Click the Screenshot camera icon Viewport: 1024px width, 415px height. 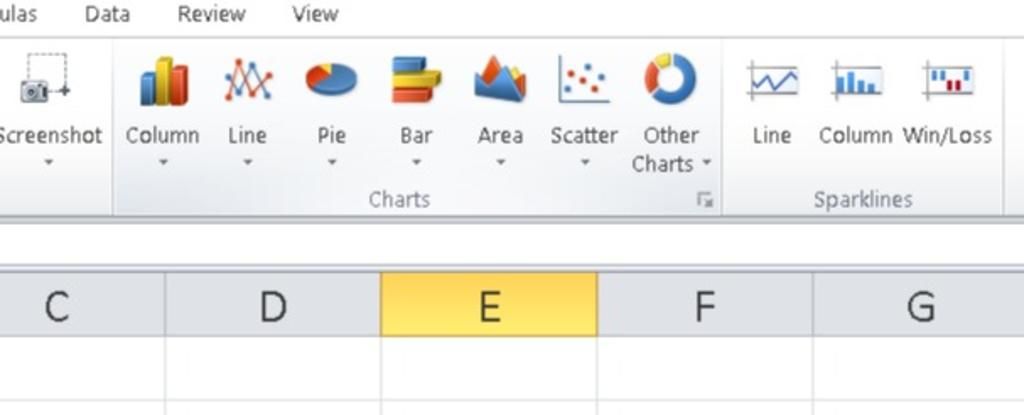tap(44, 78)
